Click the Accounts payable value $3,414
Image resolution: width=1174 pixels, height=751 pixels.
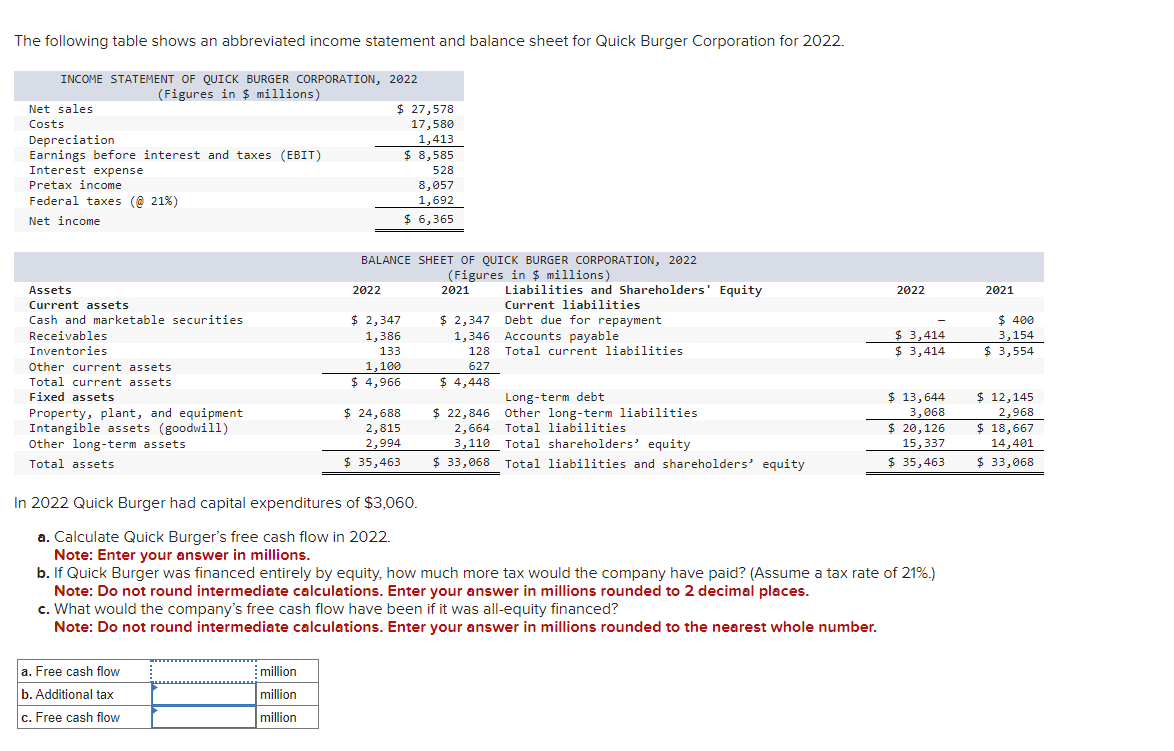[x=913, y=335]
